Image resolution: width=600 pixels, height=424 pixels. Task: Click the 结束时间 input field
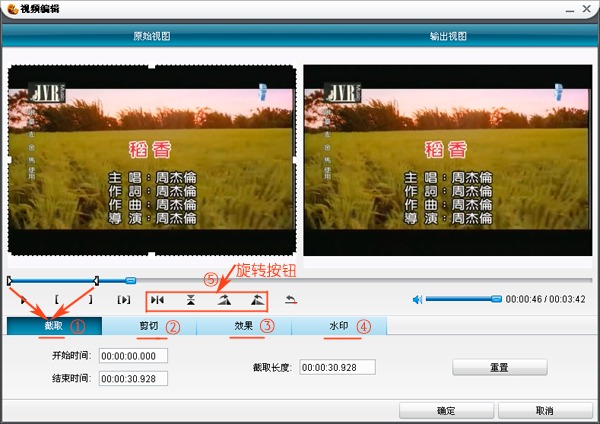coord(133,378)
